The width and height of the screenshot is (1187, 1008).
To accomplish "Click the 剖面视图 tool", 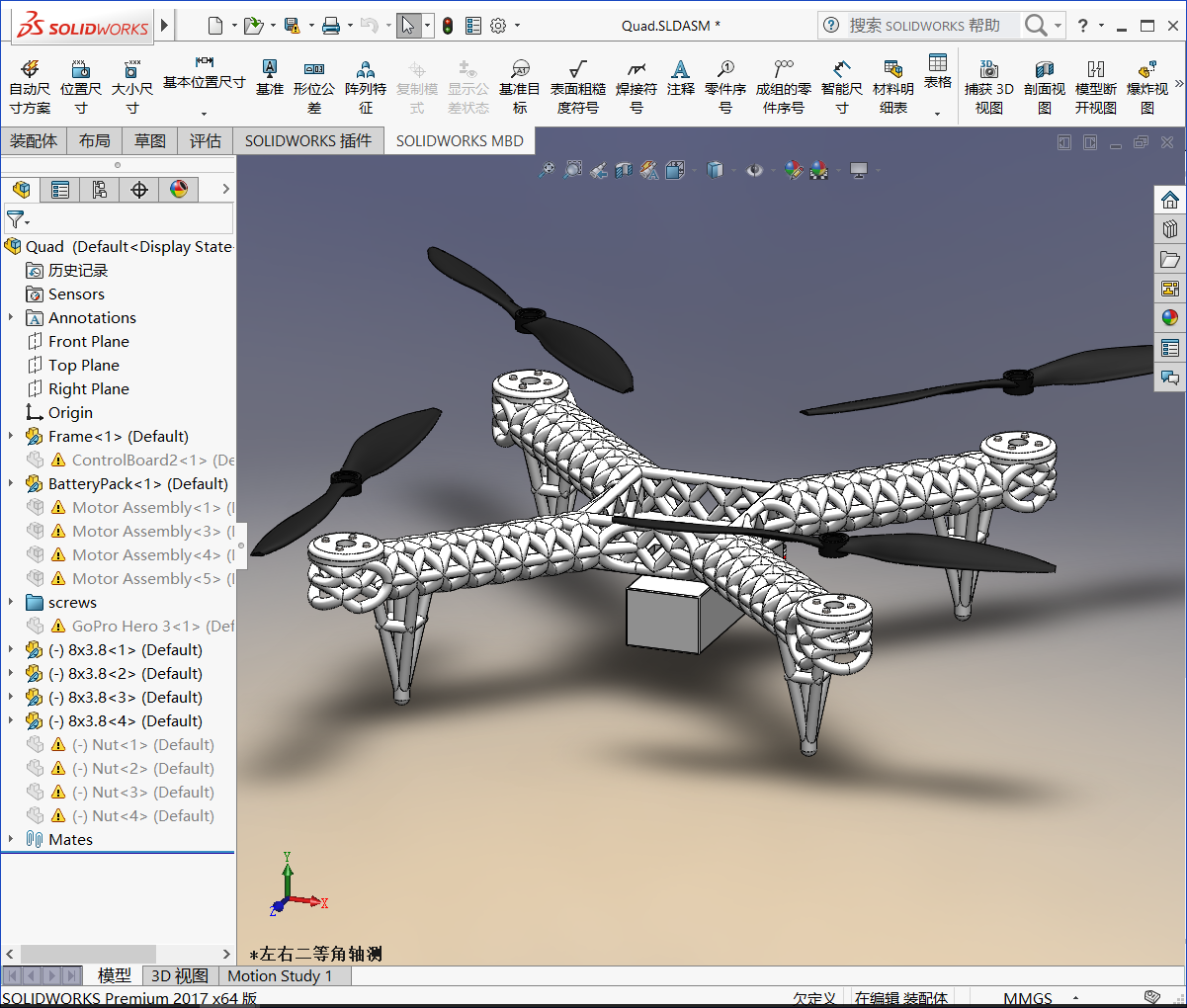I will pyautogui.click(x=1045, y=86).
